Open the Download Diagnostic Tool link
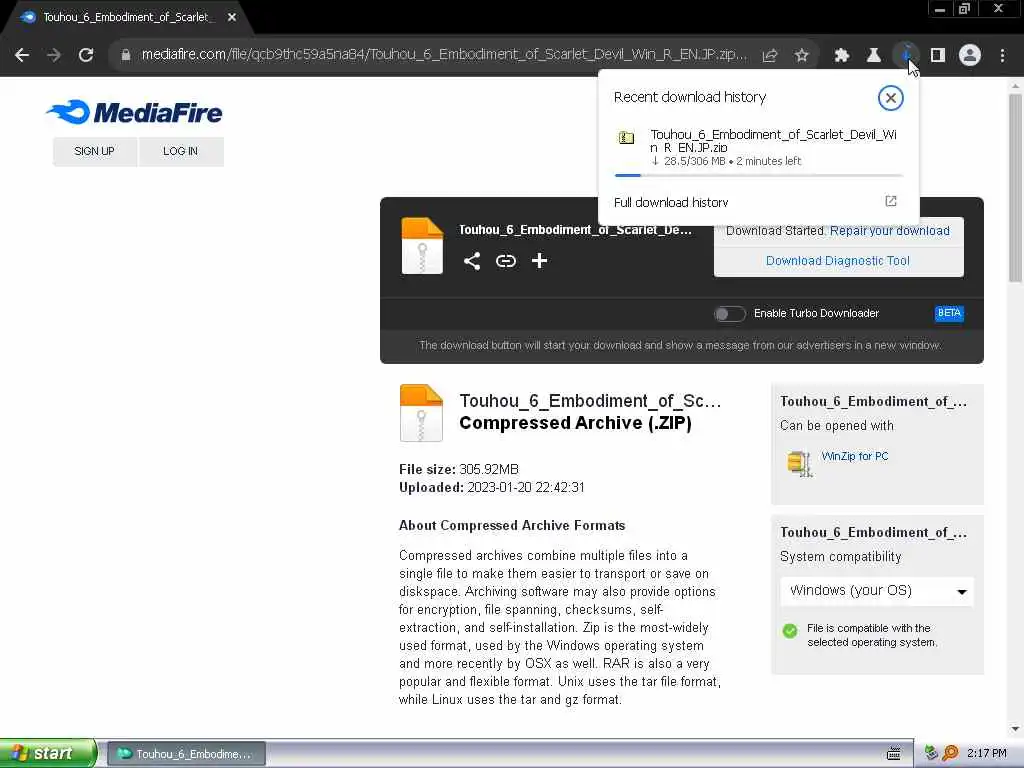The height and width of the screenshot is (768, 1024). [838, 261]
